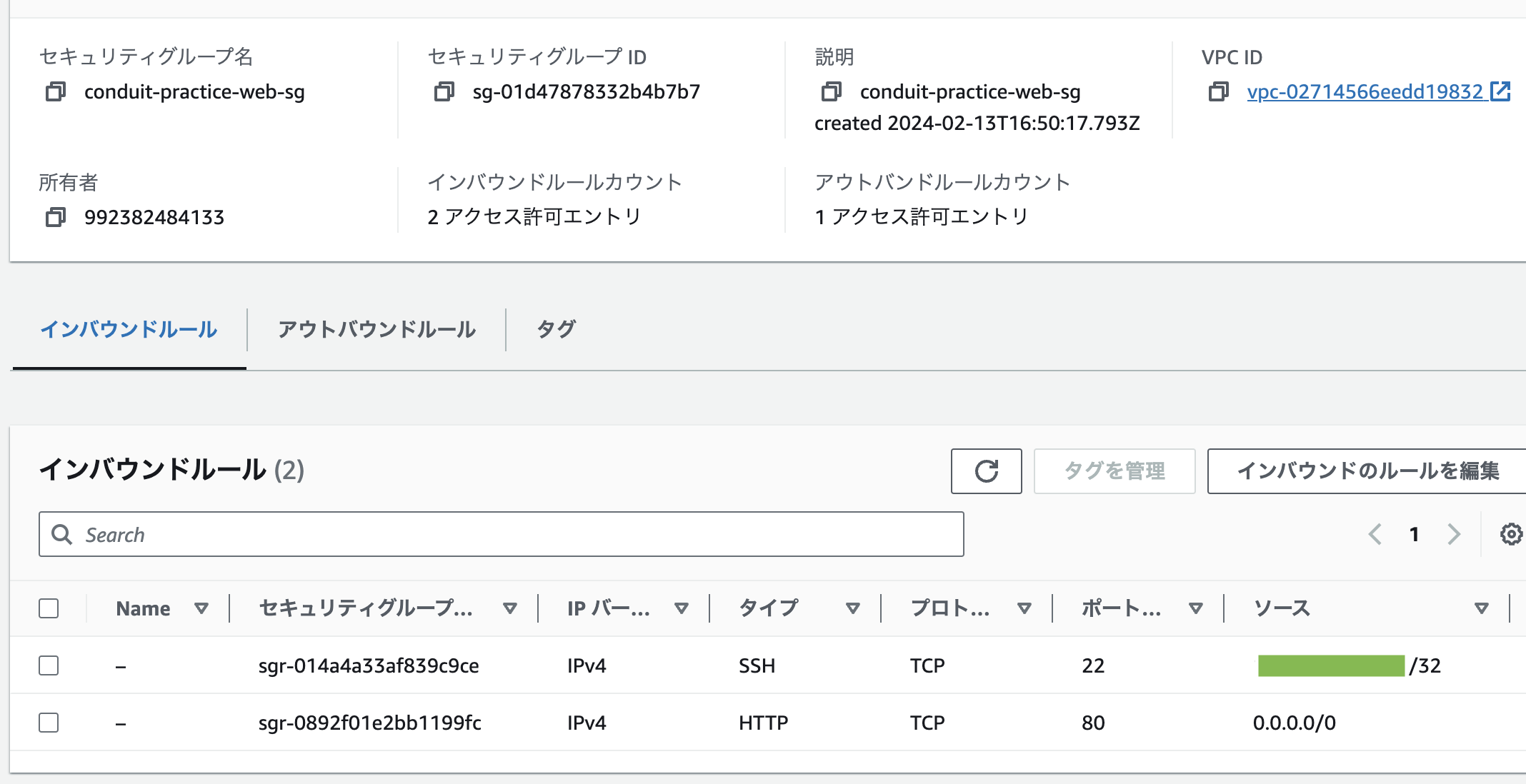
Task: Open the Name column filter dropdown
Action: click(x=202, y=608)
